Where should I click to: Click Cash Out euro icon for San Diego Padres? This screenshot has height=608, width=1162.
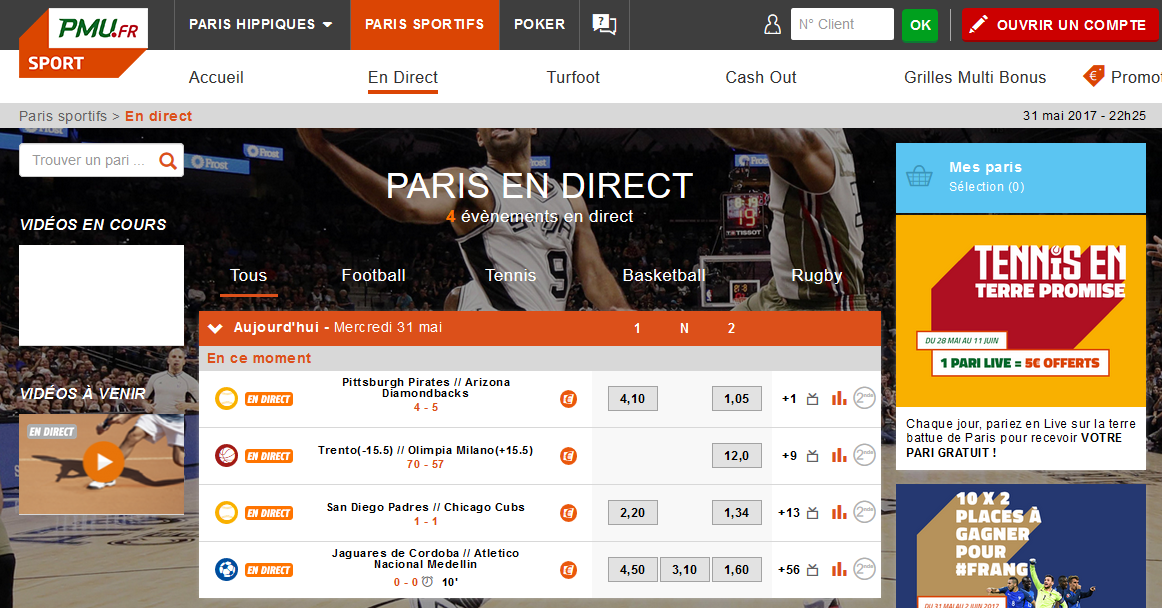(x=568, y=513)
